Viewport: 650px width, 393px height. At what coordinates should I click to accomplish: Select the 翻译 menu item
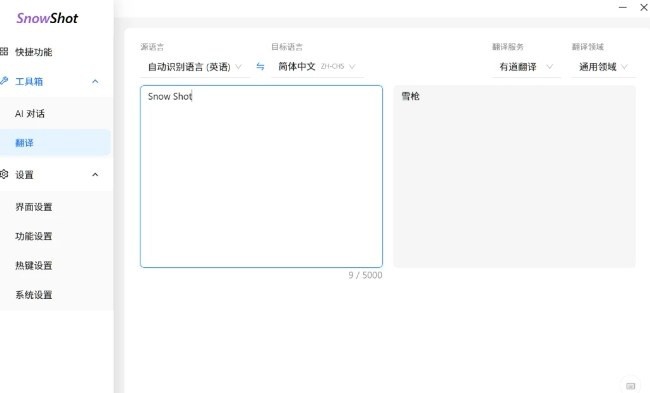(56, 143)
